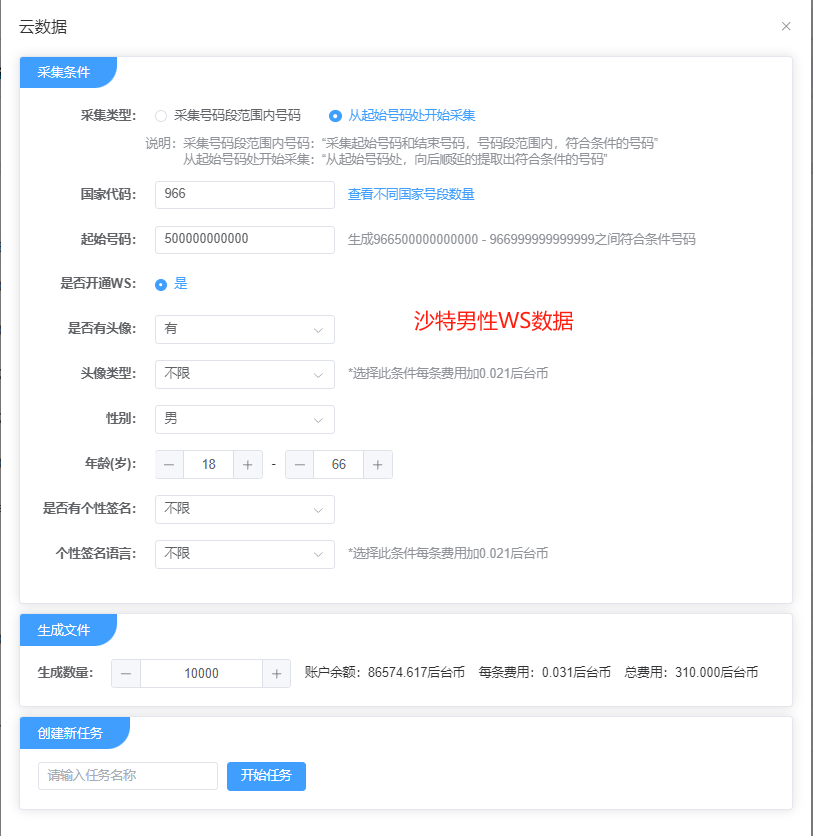Click the 开始任务 button

pyautogui.click(x=266, y=776)
